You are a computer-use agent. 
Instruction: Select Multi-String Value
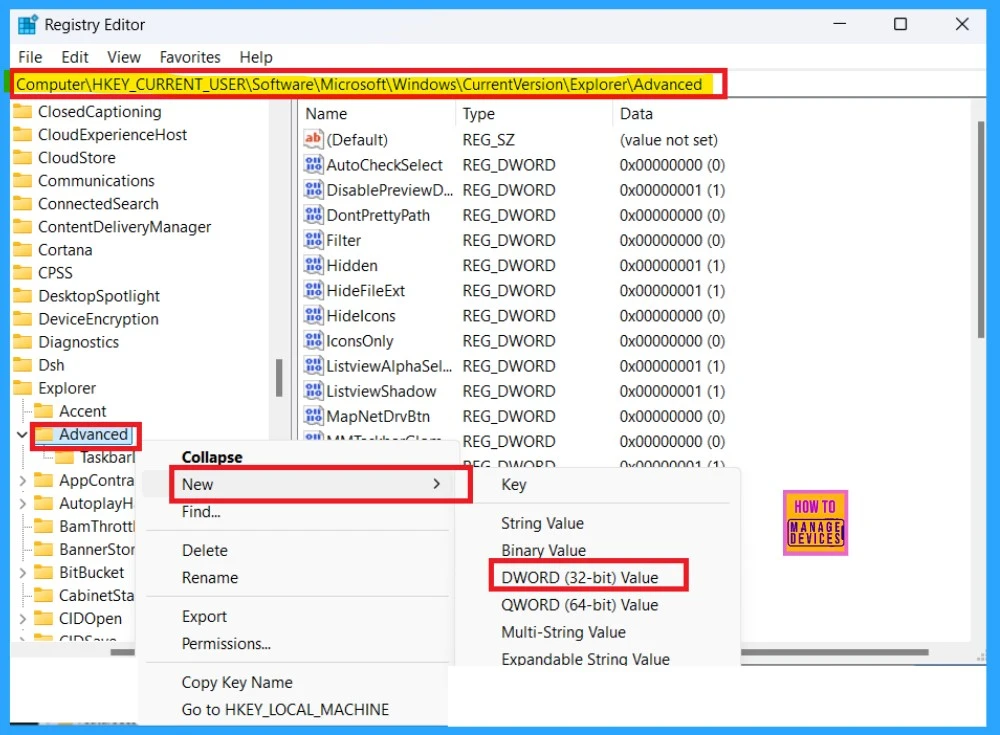point(563,632)
